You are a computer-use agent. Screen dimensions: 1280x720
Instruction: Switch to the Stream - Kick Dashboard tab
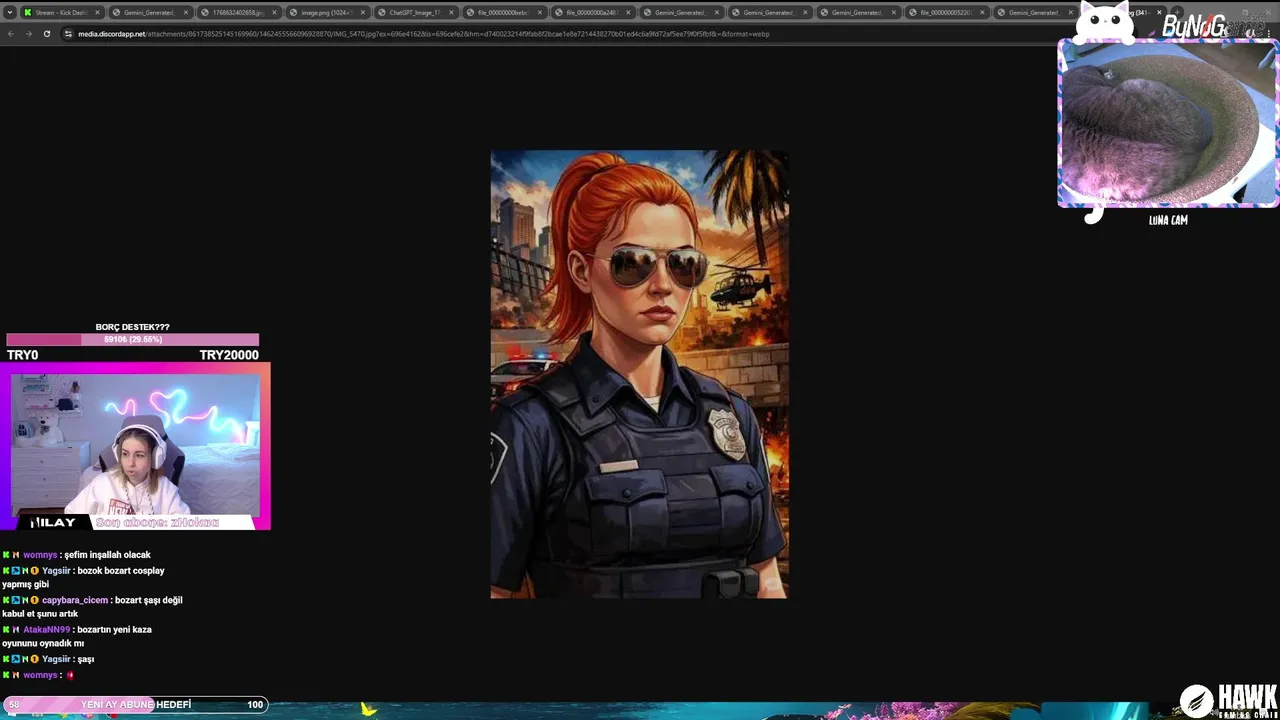click(62, 12)
